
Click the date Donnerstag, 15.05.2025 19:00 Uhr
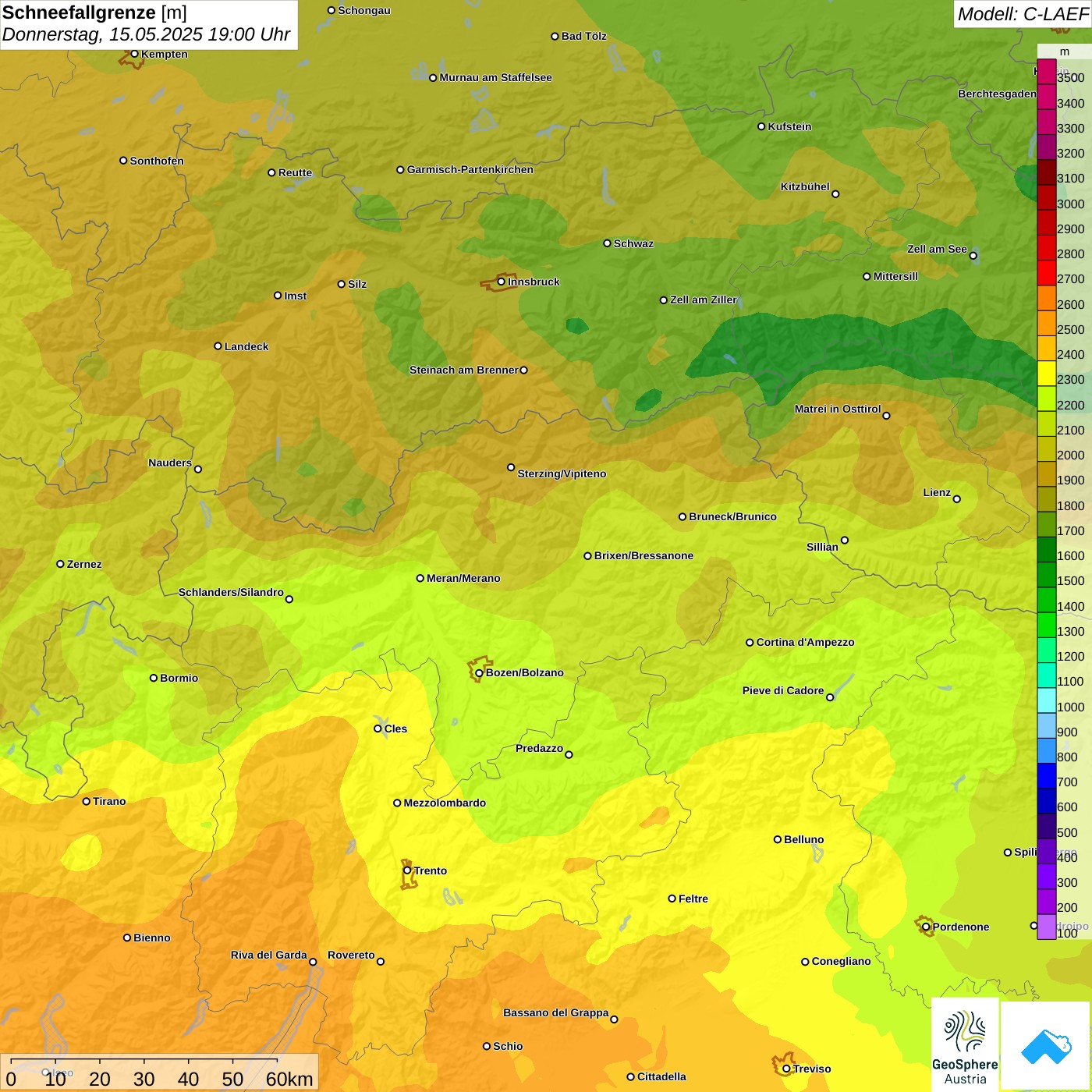146,35
